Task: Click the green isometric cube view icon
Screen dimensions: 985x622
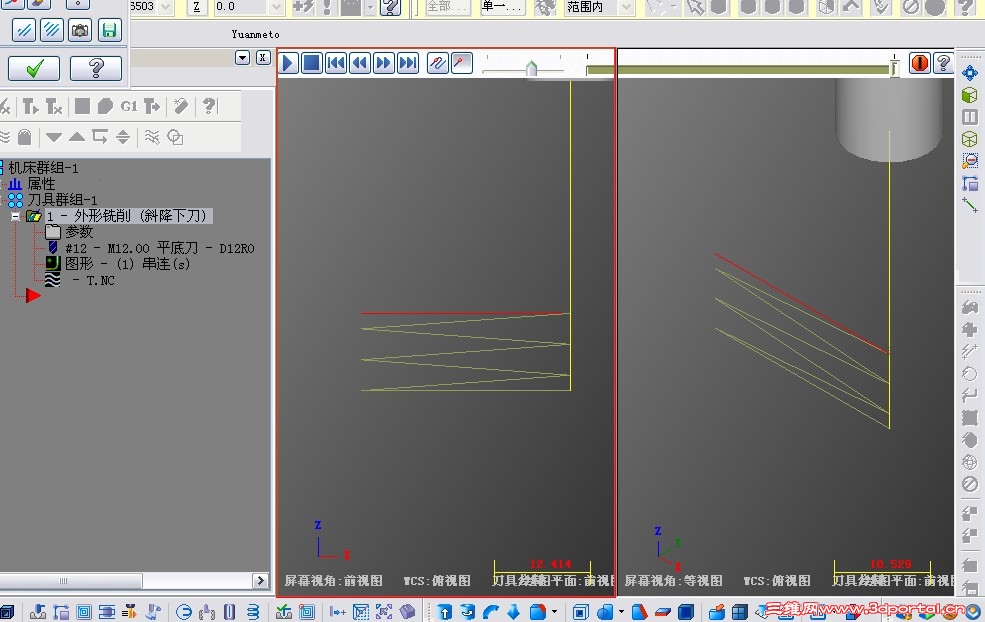Action: [x=970, y=95]
